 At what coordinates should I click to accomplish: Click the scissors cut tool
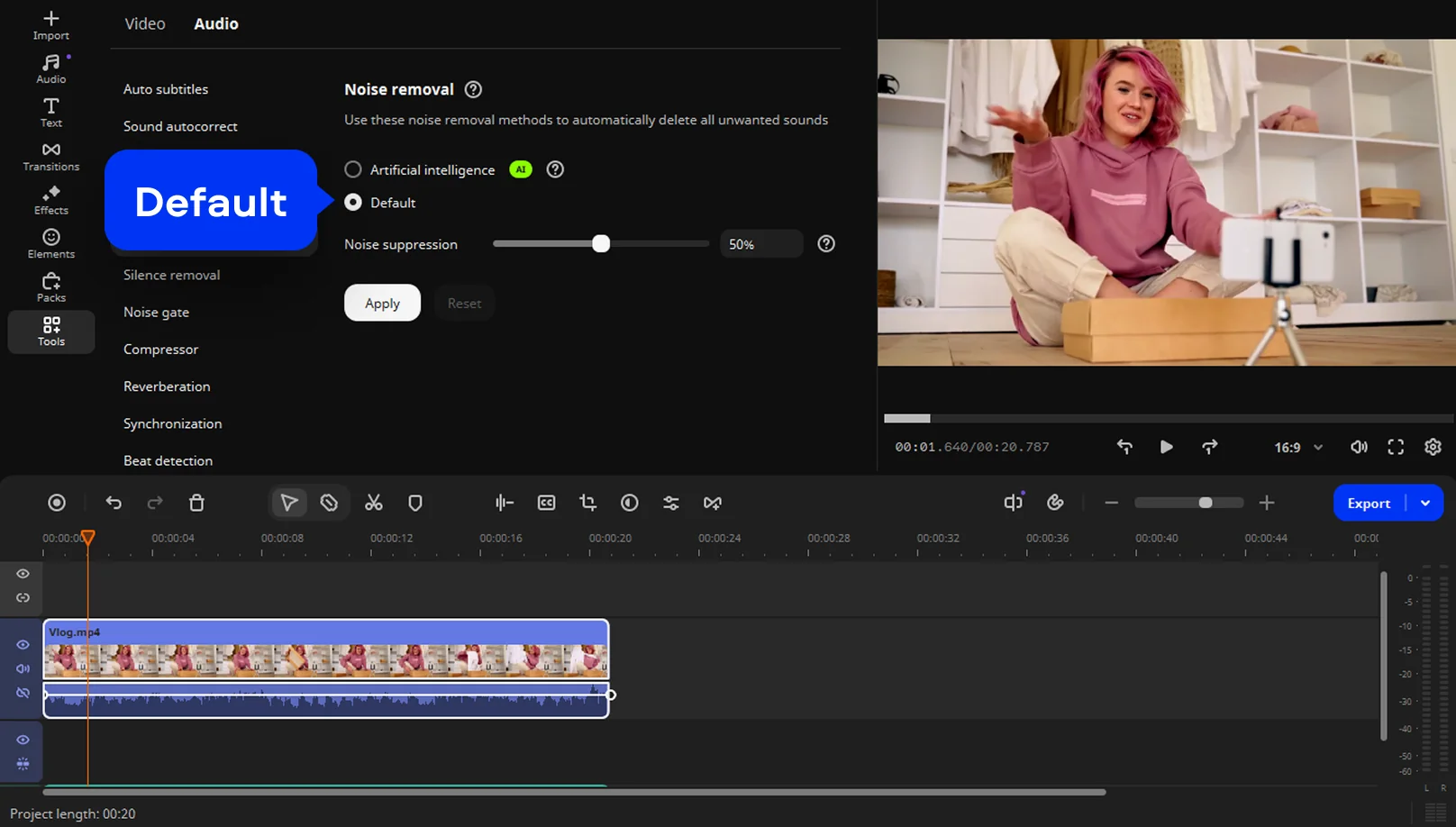pyautogui.click(x=374, y=503)
